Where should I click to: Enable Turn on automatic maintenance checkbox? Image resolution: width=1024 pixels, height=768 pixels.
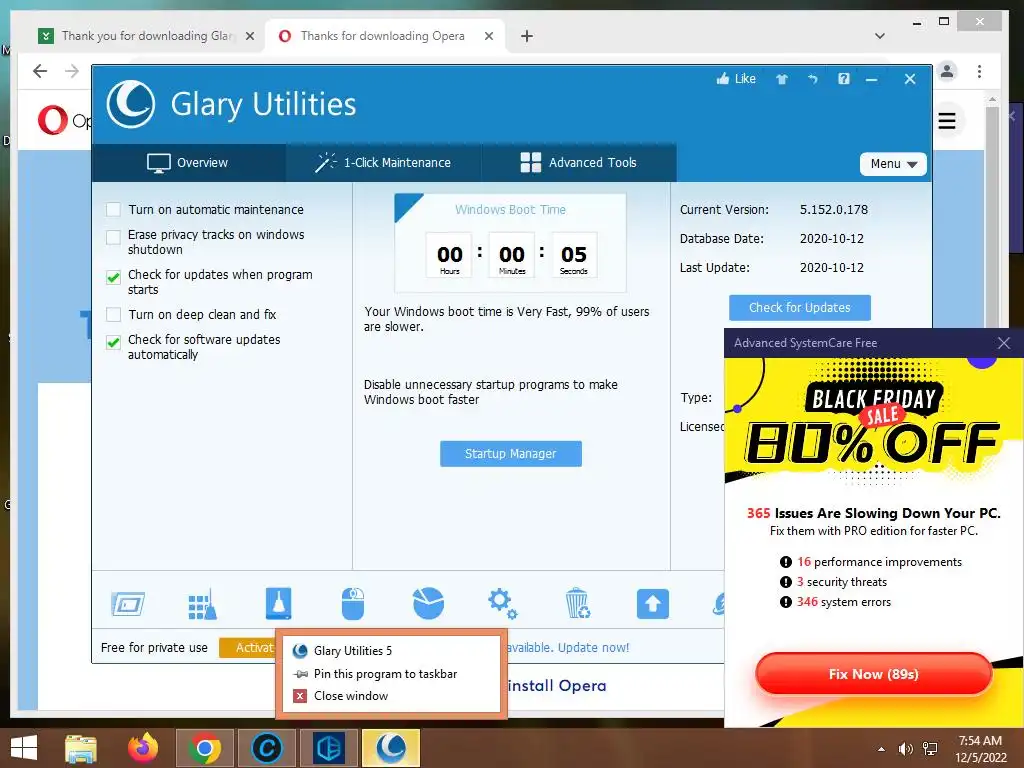click(x=114, y=210)
